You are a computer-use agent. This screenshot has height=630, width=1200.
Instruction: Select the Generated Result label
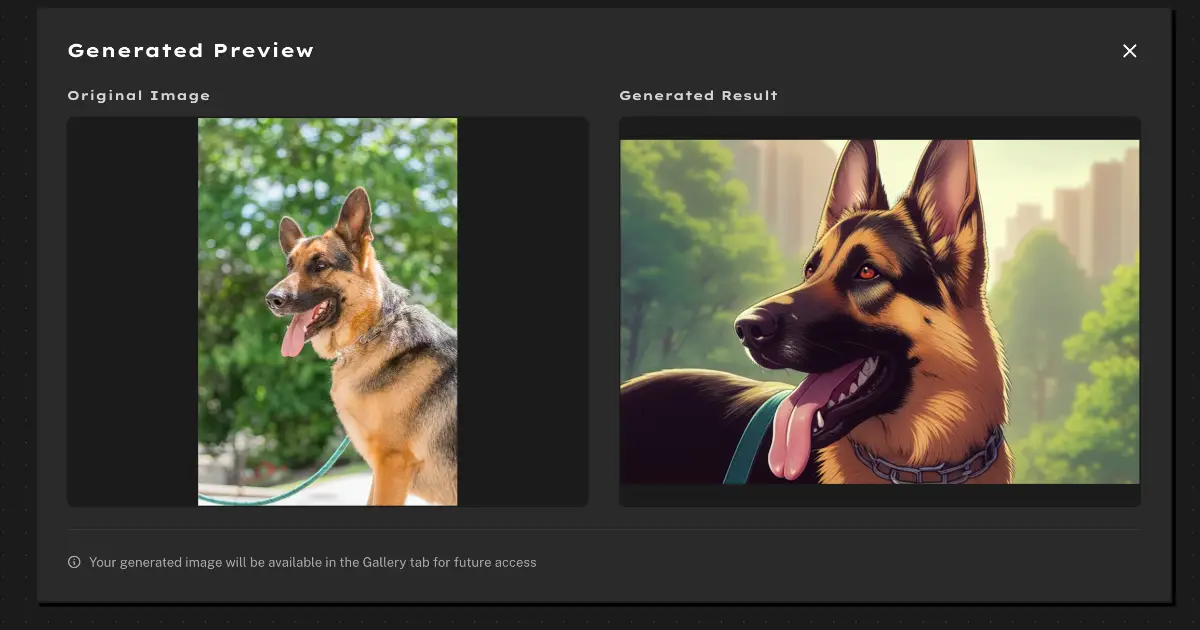click(x=698, y=96)
